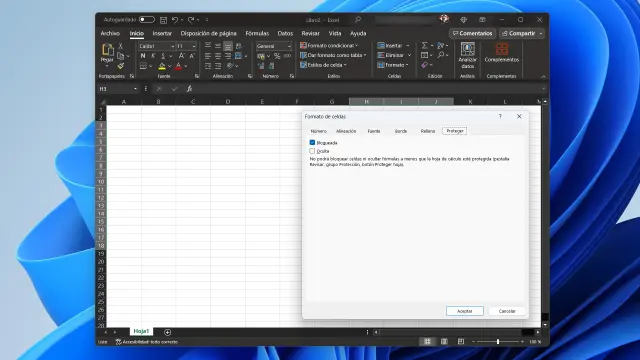Click the Cancelar button
Viewport: 640px width, 360px height.
pos(507,311)
